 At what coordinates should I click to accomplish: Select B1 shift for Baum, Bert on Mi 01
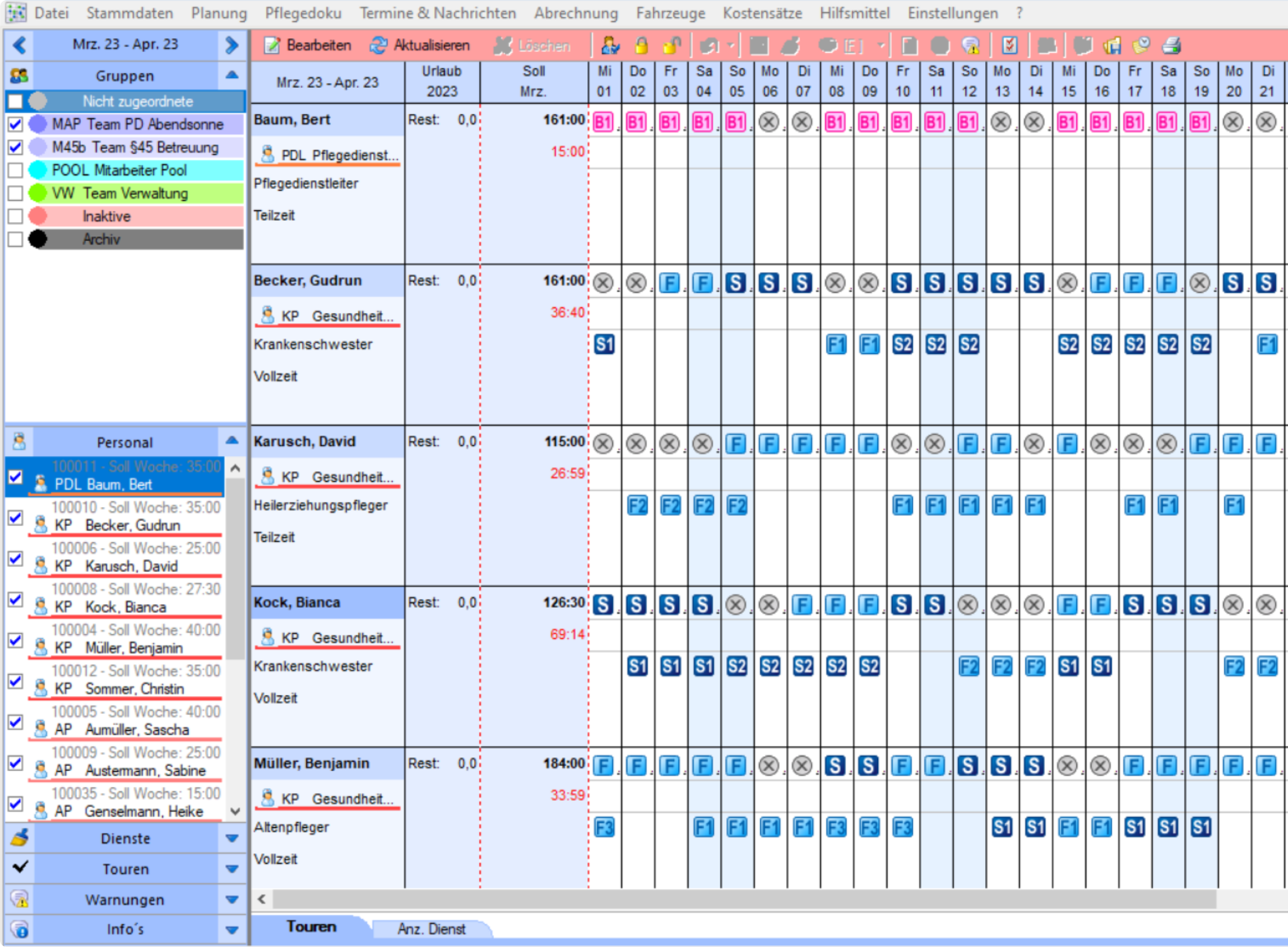click(x=603, y=122)
